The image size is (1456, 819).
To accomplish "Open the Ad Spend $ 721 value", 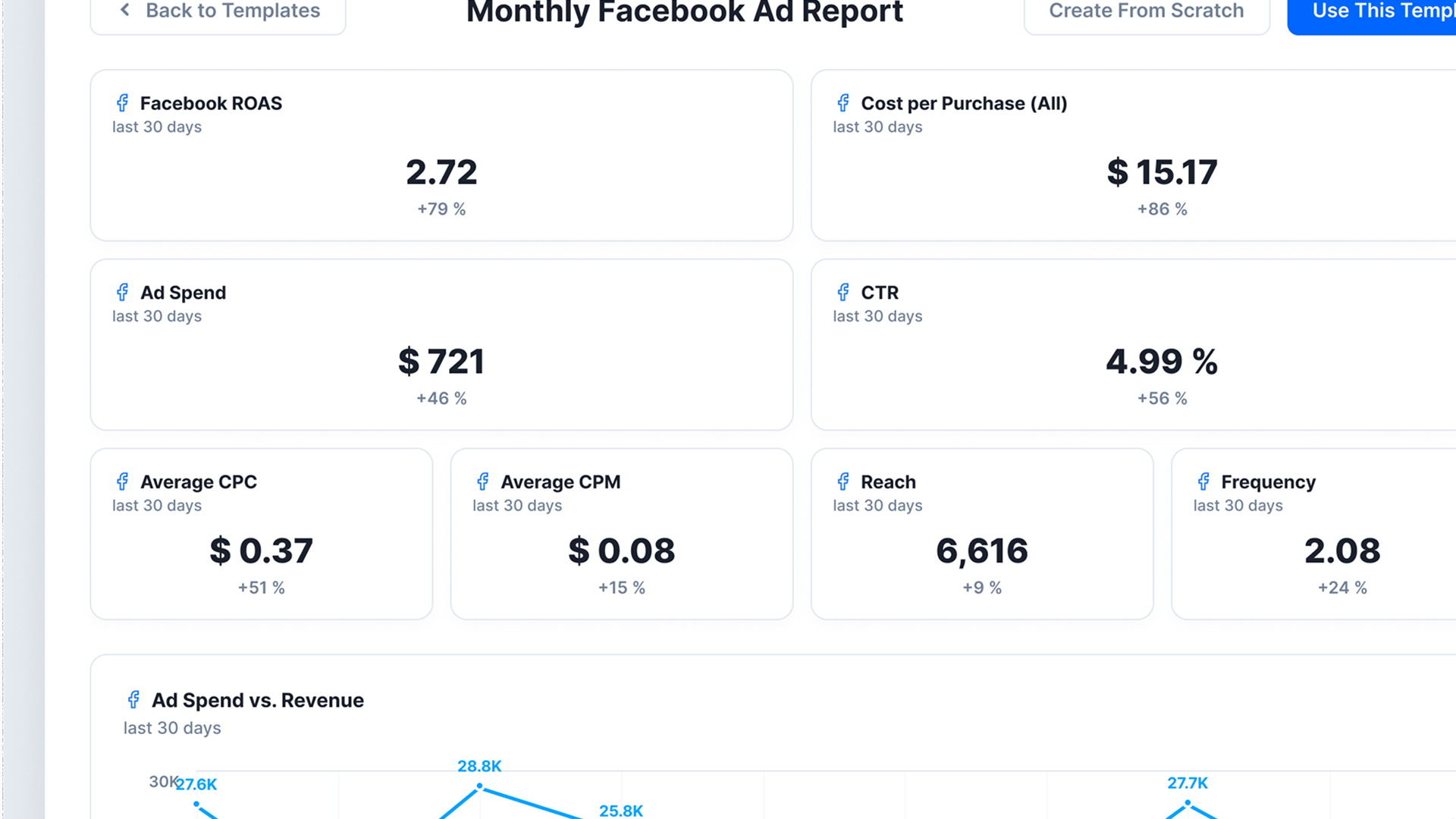I will pos(441,362).
